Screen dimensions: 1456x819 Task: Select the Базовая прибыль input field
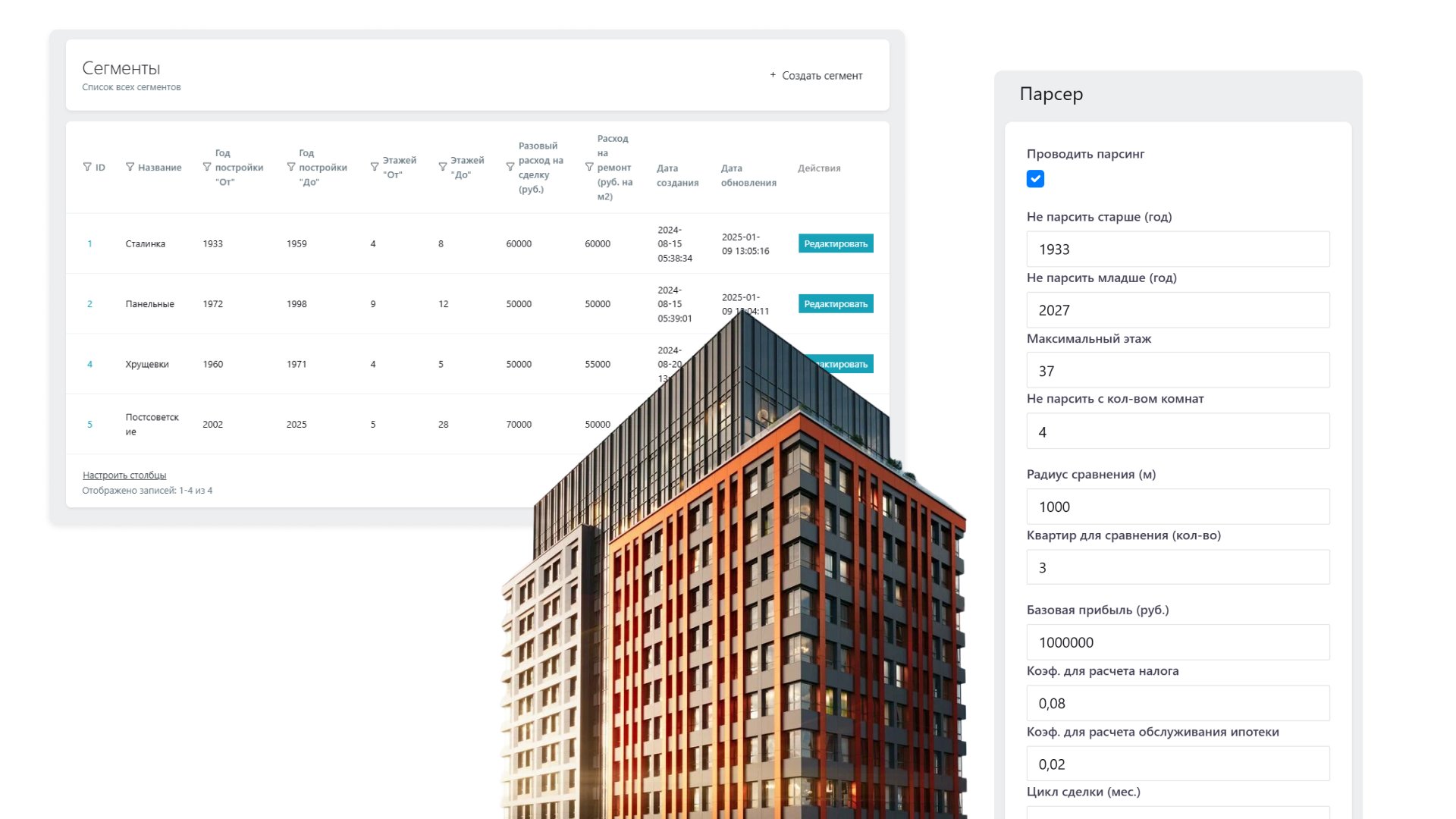[x=1178, y=642]
